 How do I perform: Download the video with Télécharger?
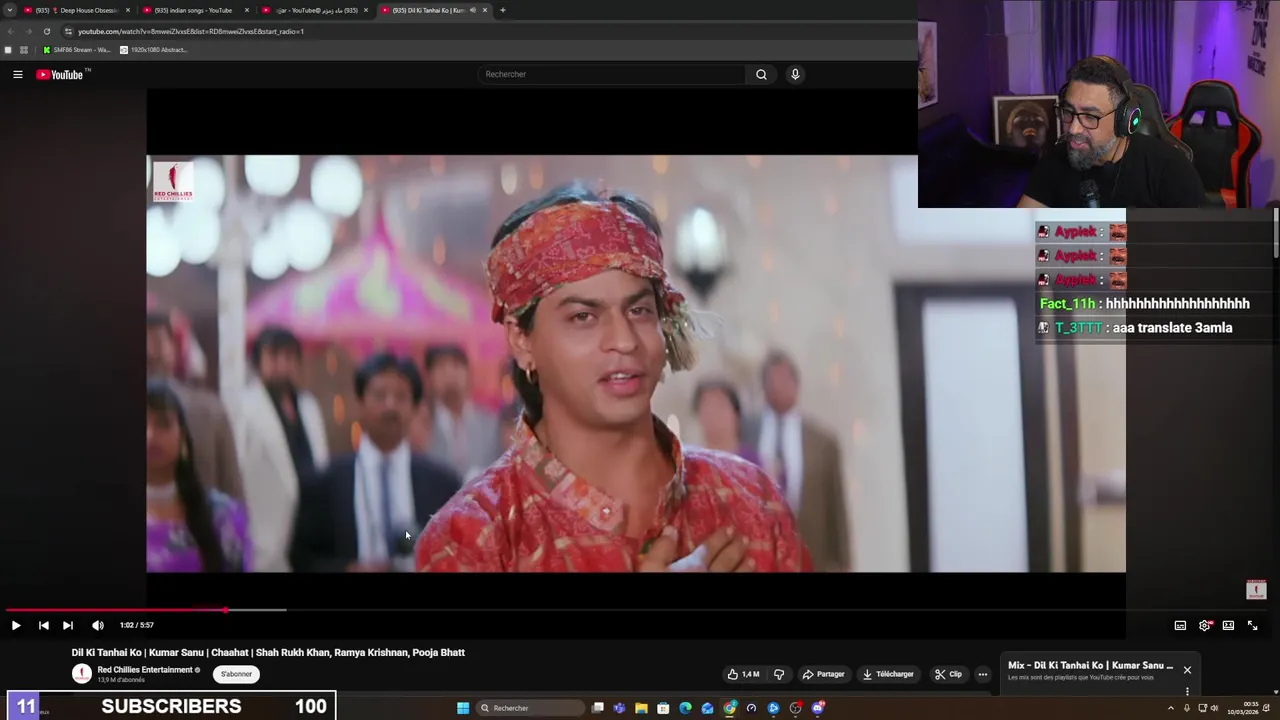(888, 674)
